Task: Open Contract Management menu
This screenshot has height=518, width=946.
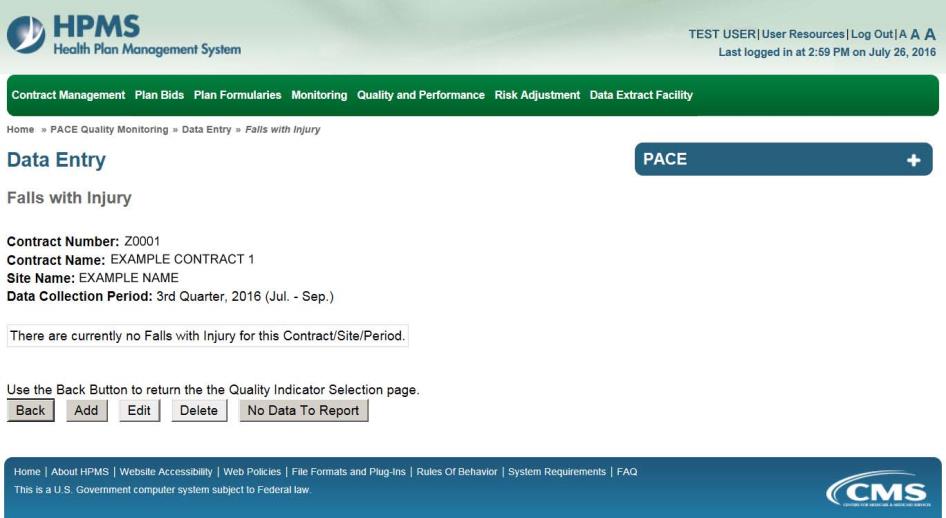Action: [68, 95]
